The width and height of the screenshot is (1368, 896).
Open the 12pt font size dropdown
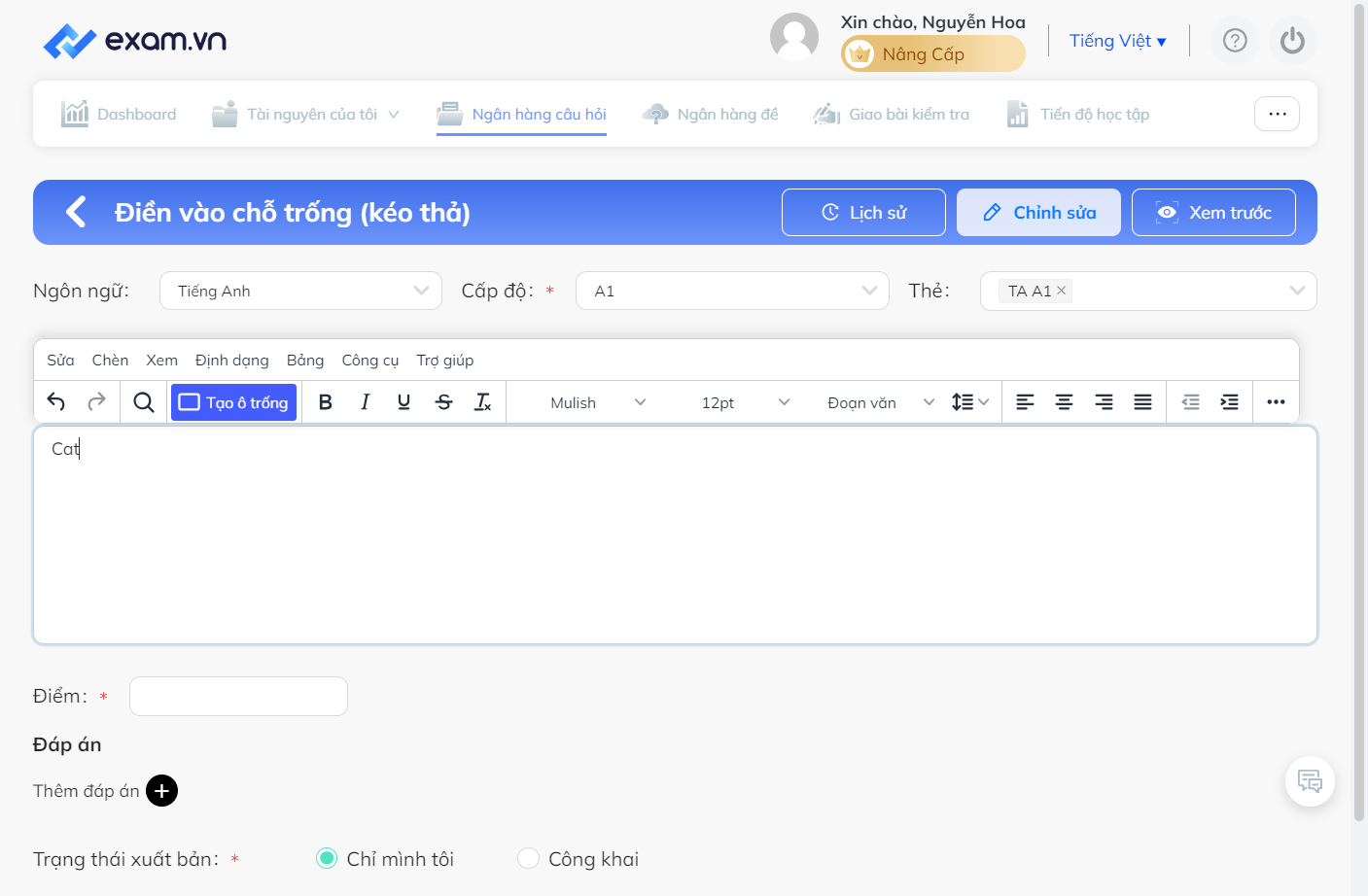click(745, 402)
